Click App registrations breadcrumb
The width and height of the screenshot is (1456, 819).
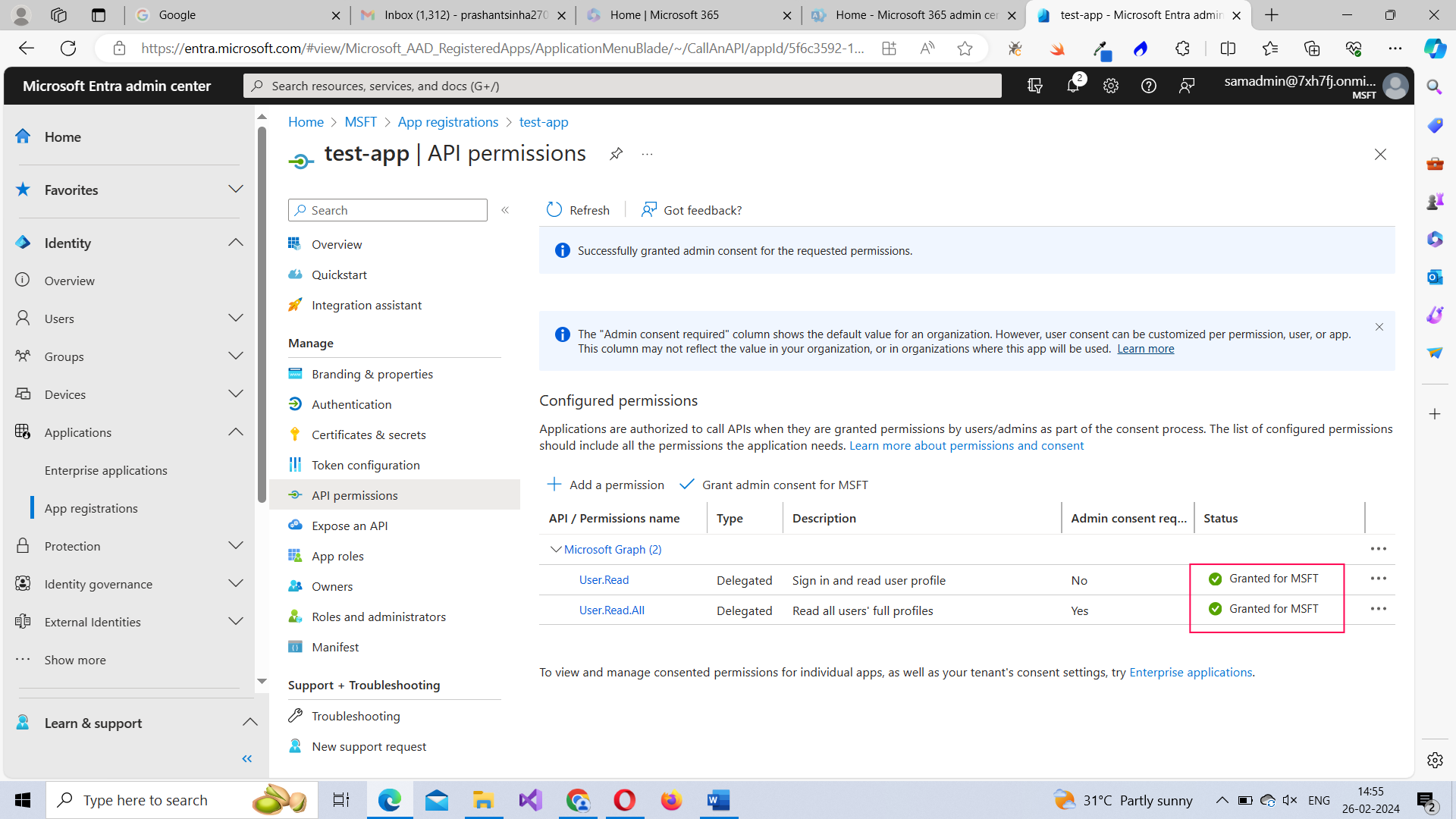pos(447,122)
